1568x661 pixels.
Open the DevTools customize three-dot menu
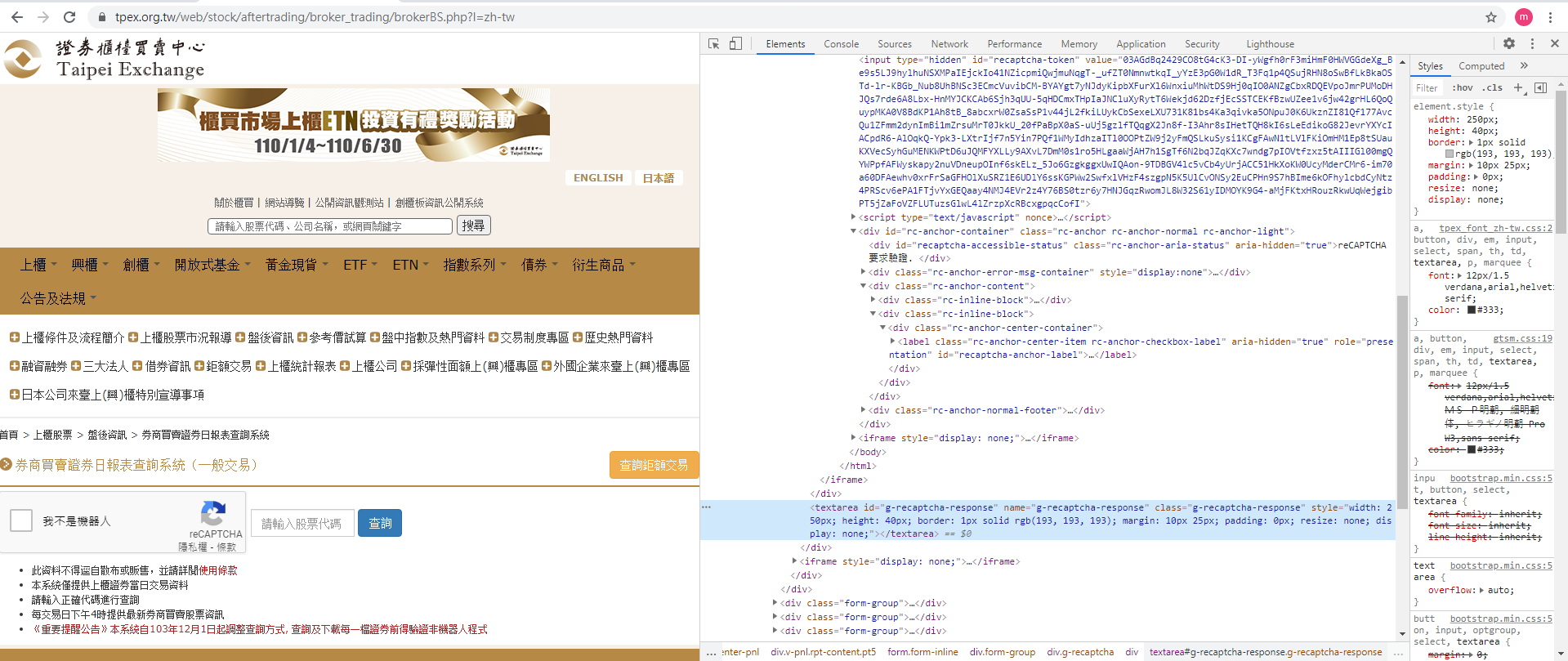1532,44
